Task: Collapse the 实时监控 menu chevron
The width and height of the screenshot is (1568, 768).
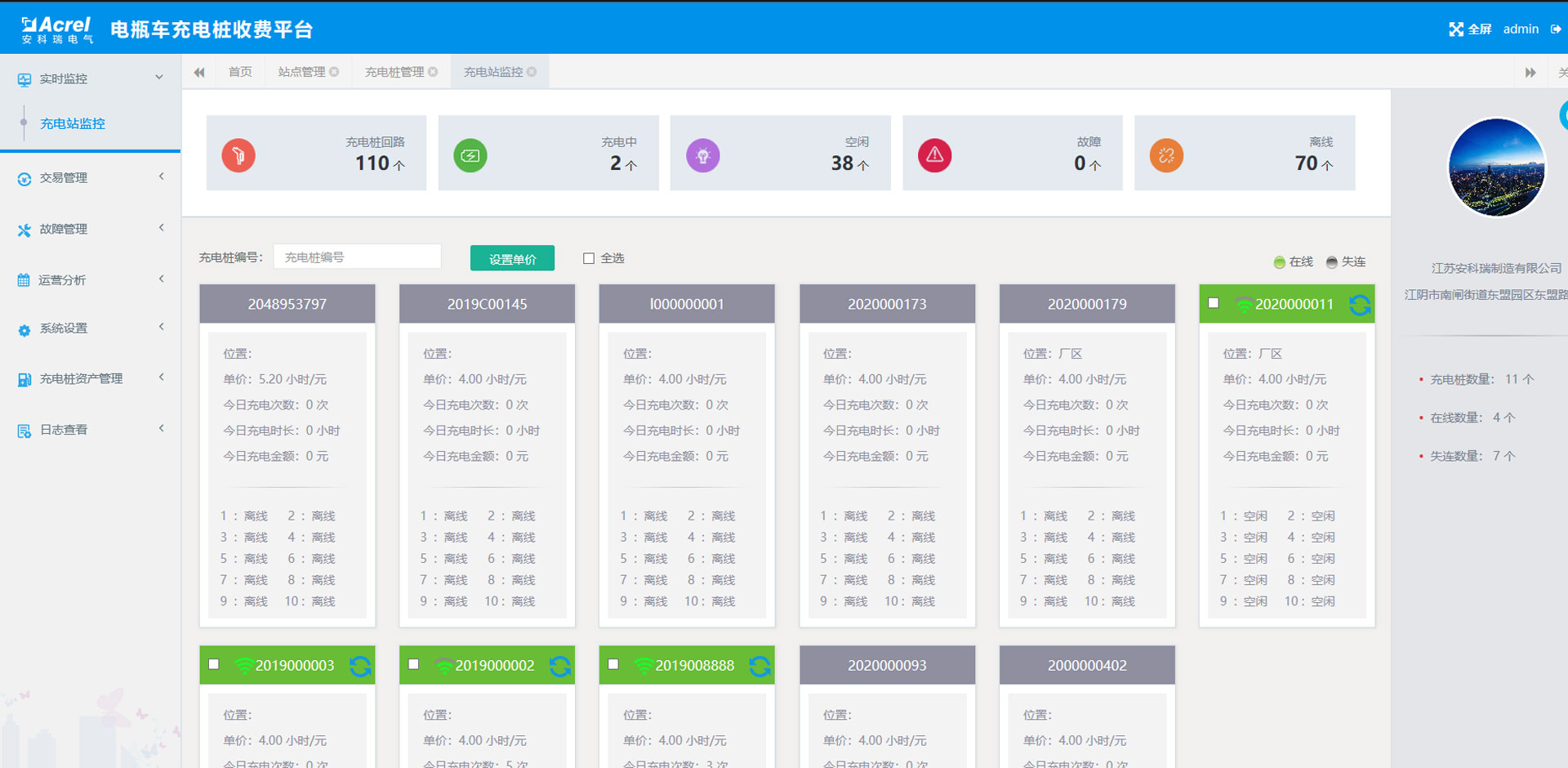Action: click(x=159, y=78)
